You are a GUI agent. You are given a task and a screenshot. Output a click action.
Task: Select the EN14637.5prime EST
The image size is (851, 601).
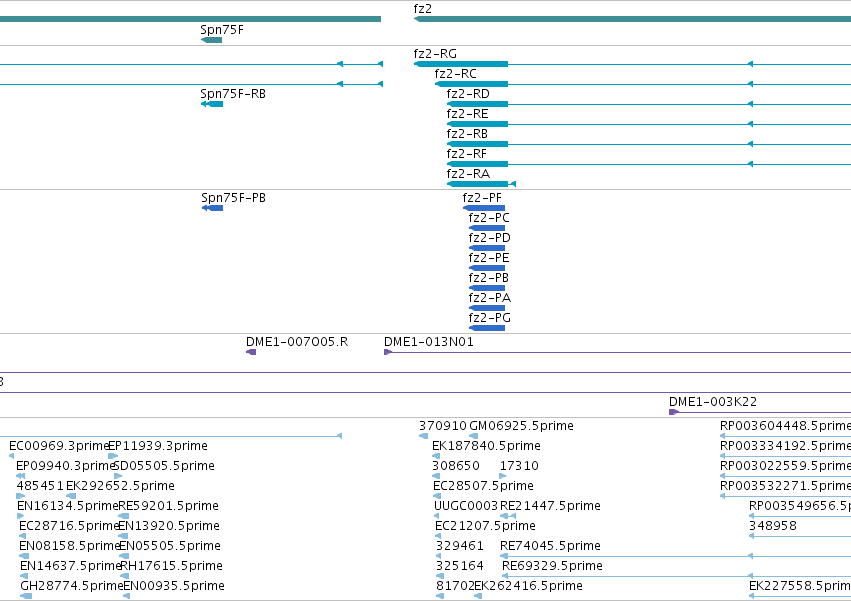click(x=24, y=577)
